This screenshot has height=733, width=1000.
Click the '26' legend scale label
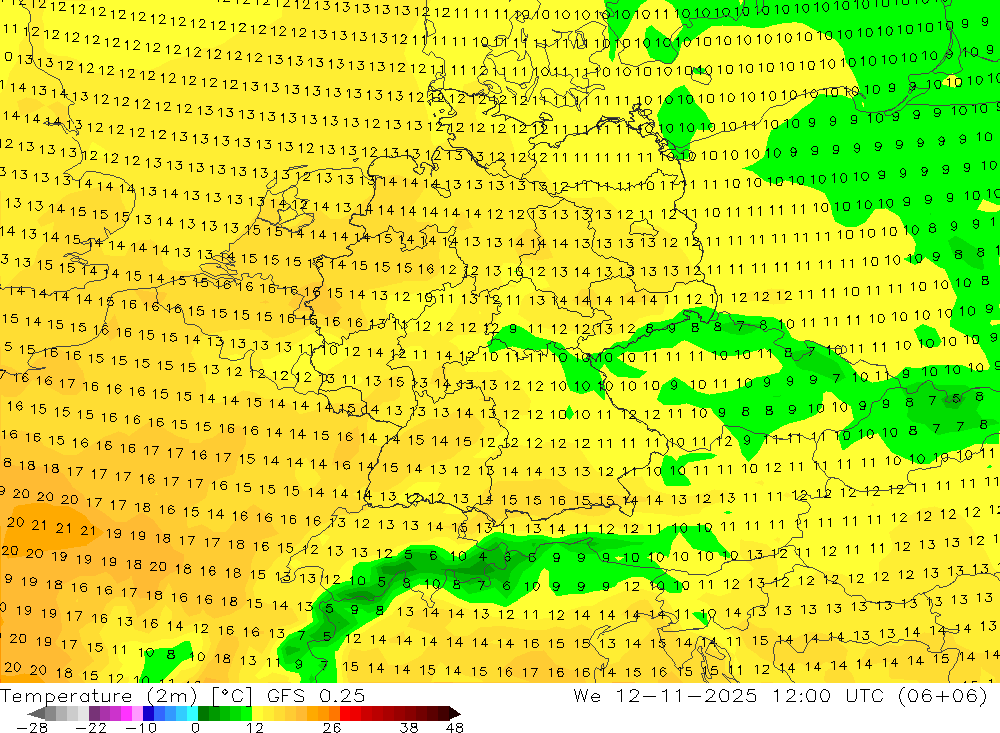(x=332, y=728)
